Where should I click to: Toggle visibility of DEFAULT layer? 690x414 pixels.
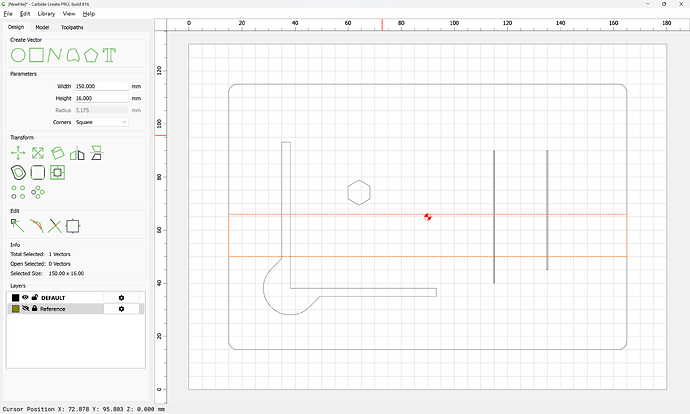point(25,297)
